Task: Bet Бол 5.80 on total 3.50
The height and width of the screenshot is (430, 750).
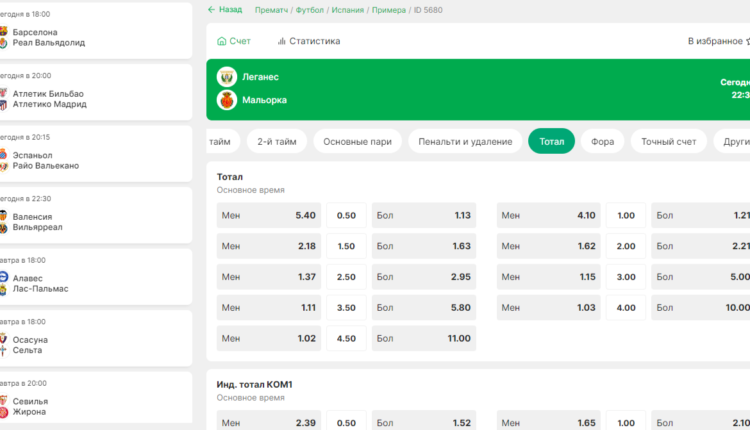Action: 424,308
